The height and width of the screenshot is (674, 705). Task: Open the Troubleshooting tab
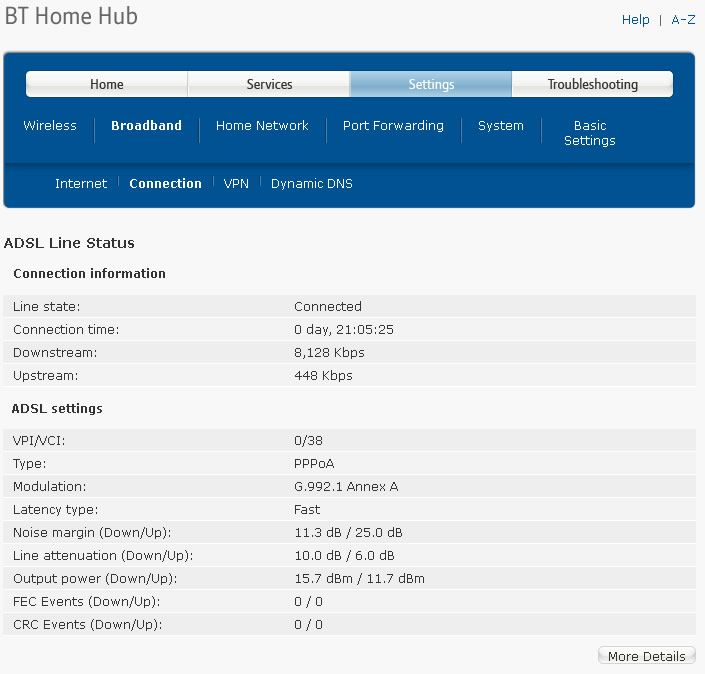click(593, 84)
